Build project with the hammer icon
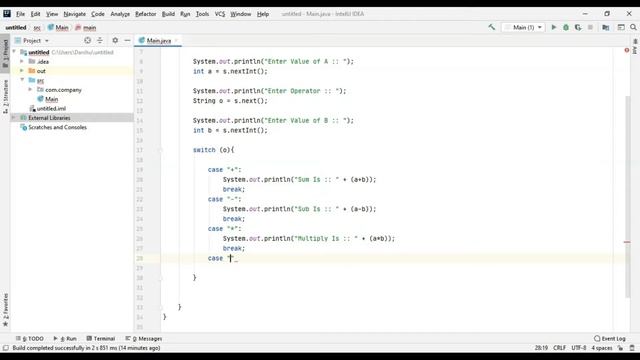 [491, 27]
